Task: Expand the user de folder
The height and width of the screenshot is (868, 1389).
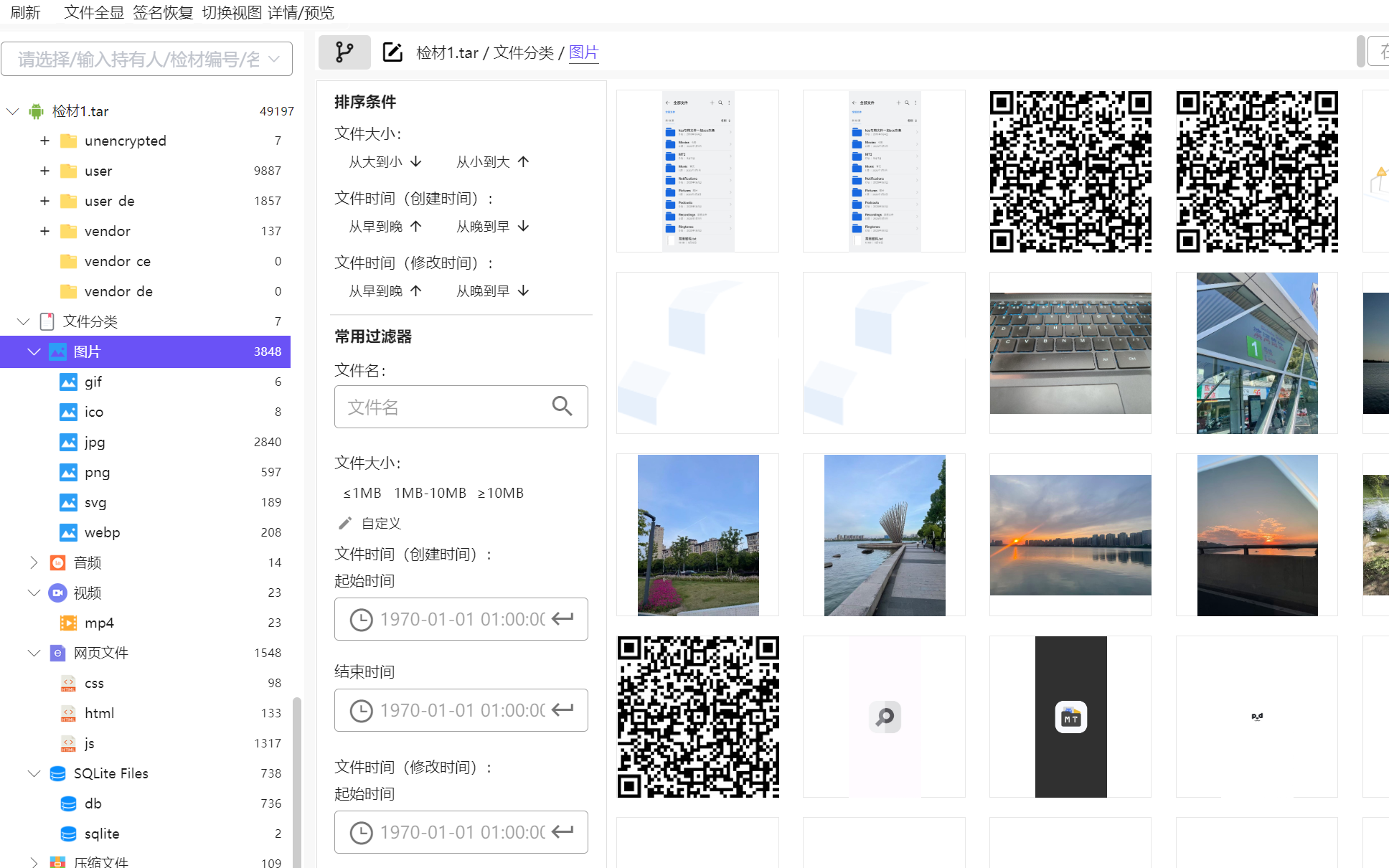Action: point(44,201)
